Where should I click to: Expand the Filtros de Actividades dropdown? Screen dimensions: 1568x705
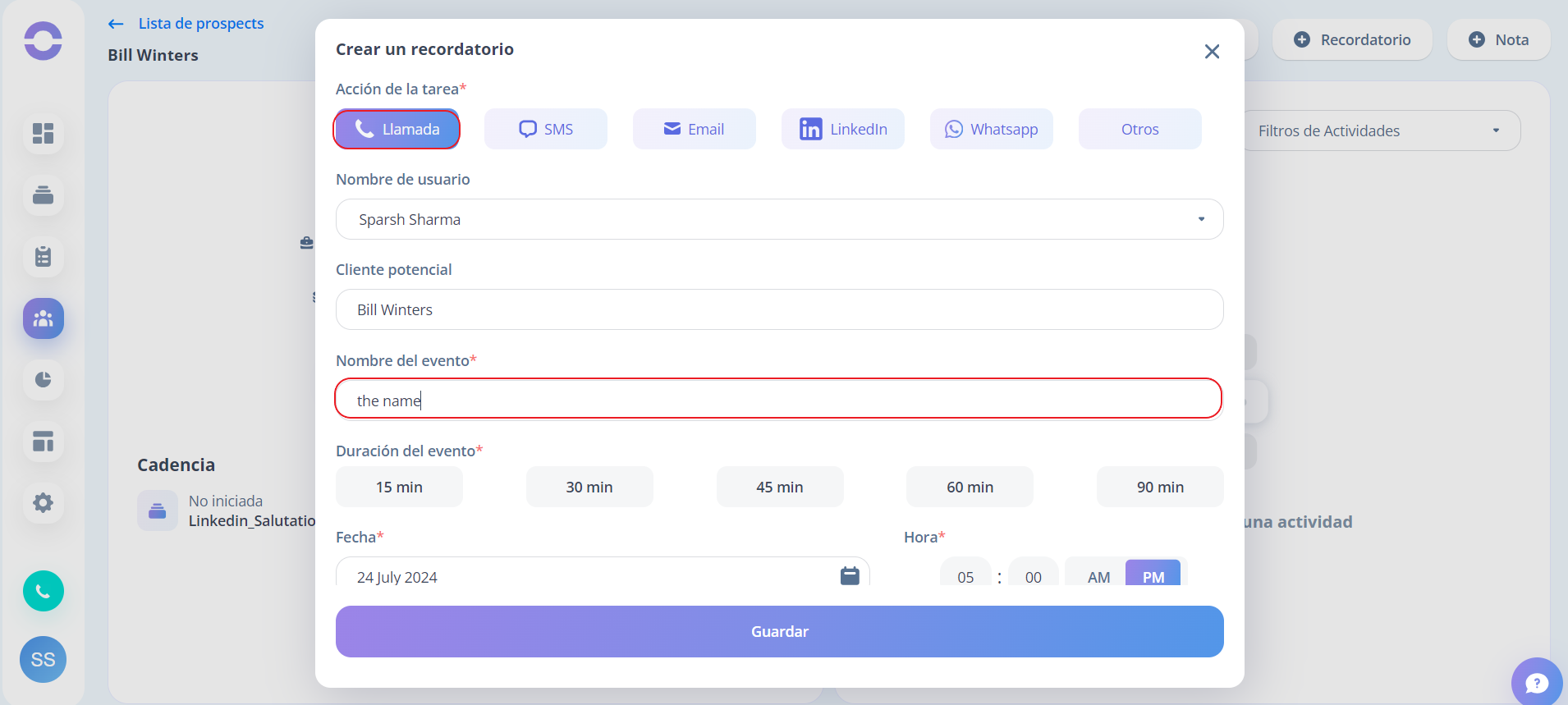click(x=1381, y=130)
